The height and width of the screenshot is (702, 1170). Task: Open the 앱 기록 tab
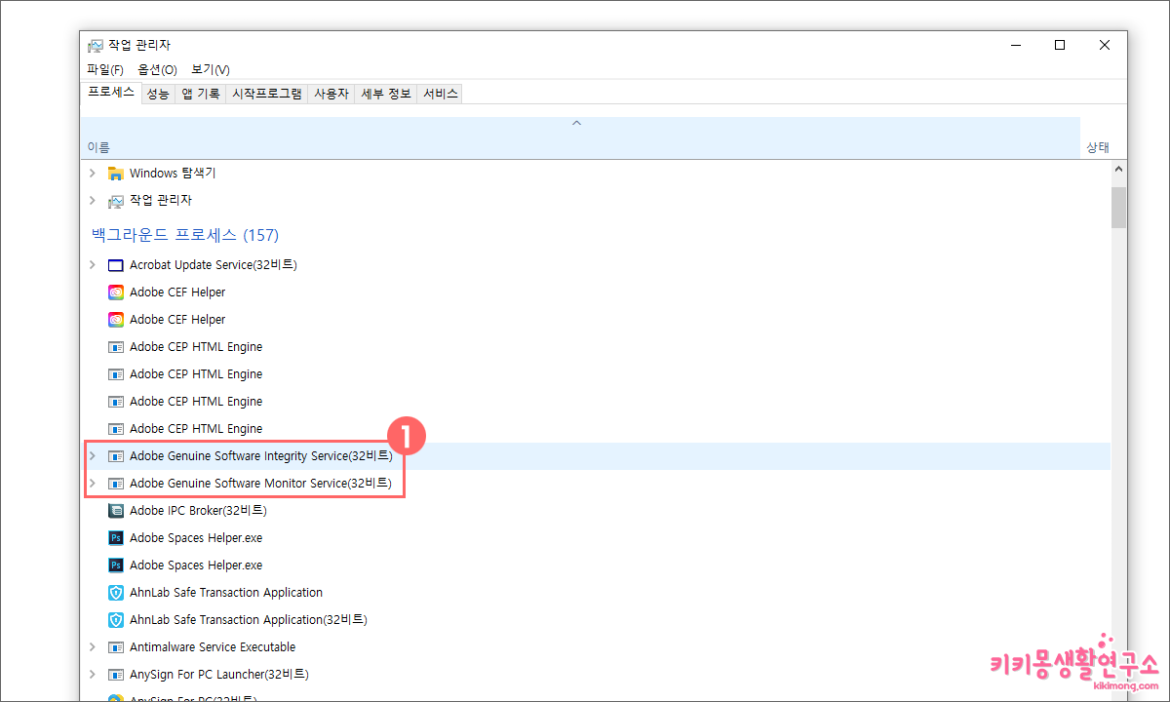200,93
